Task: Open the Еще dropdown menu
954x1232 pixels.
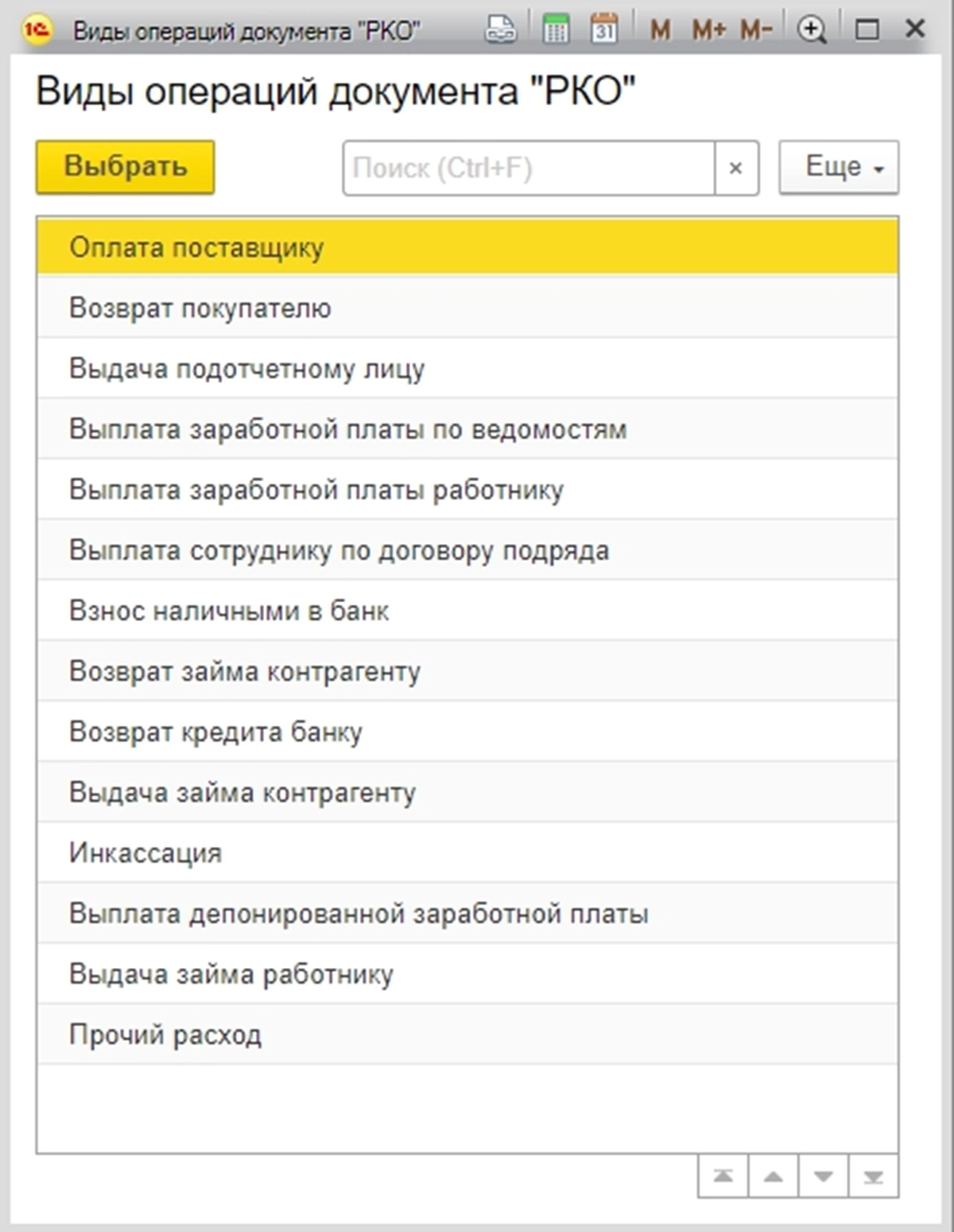Action: 839,167
